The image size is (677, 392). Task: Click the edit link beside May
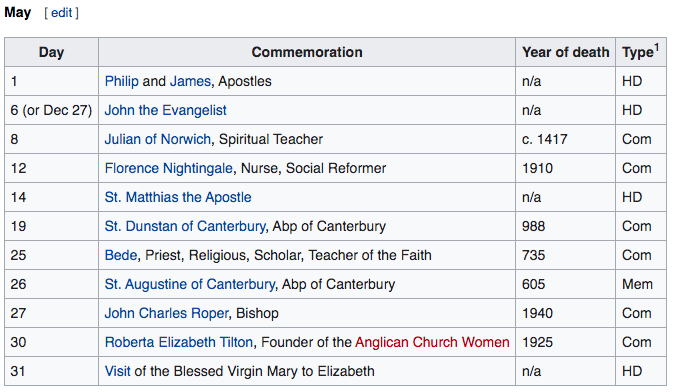pos(61,13)
